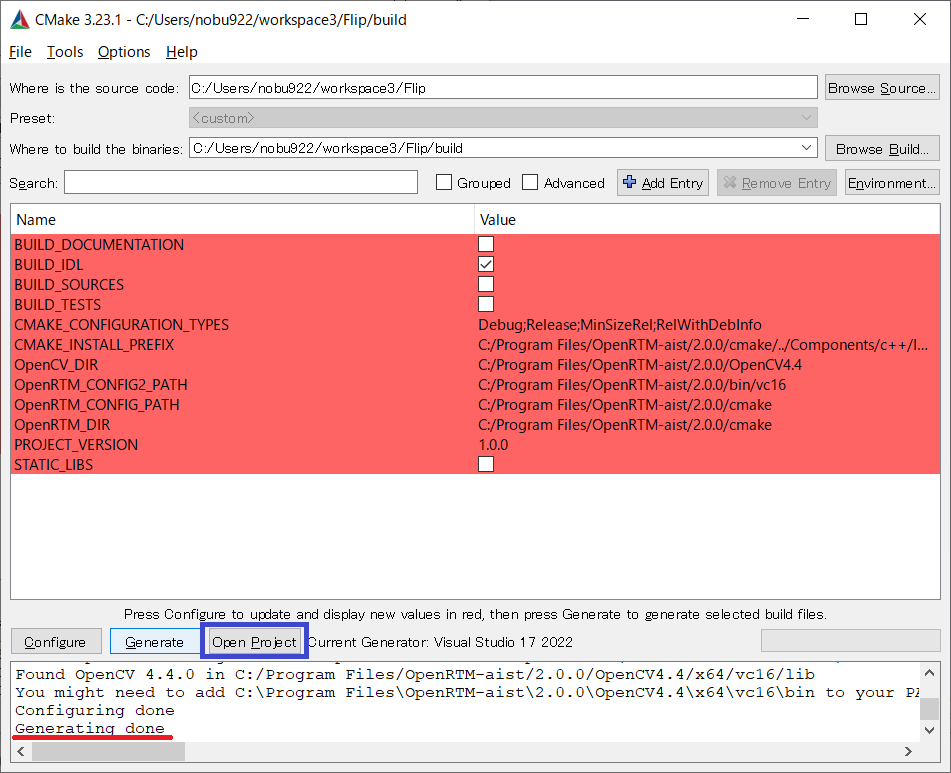The width and height of the screenshot is (951, 773).
Task: Select the PROJECT_VERSION entry name
Action: click(x=76, y=444)
